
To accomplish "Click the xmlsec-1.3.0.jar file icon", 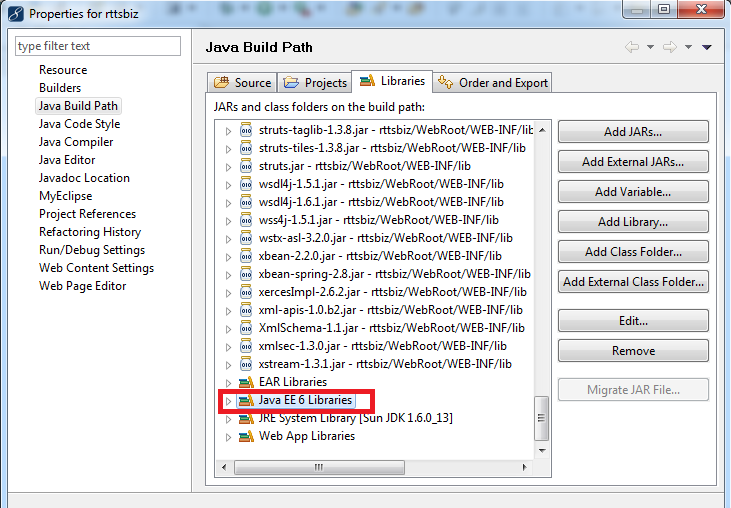I will tap(246, 346).
